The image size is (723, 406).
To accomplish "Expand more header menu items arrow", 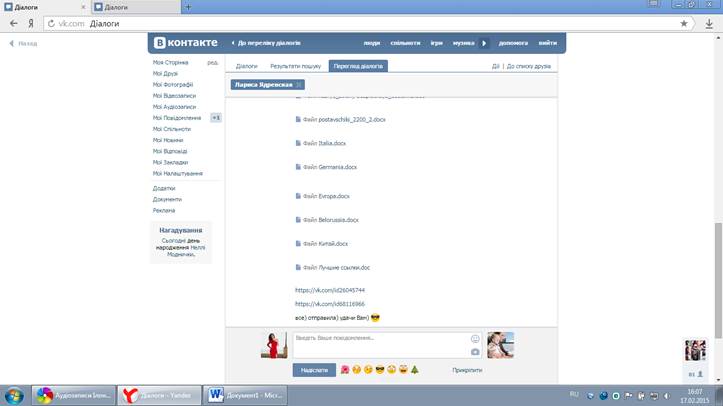I will [484, 43].
